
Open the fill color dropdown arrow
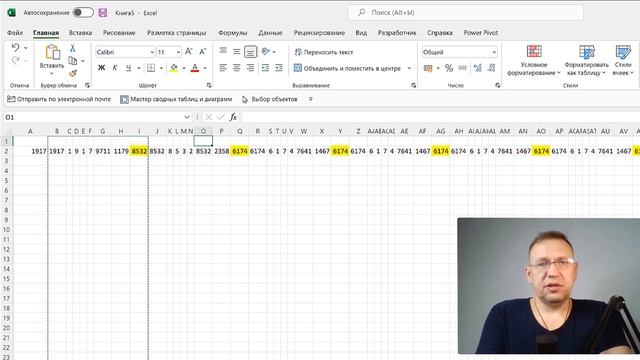pos(184,68)
